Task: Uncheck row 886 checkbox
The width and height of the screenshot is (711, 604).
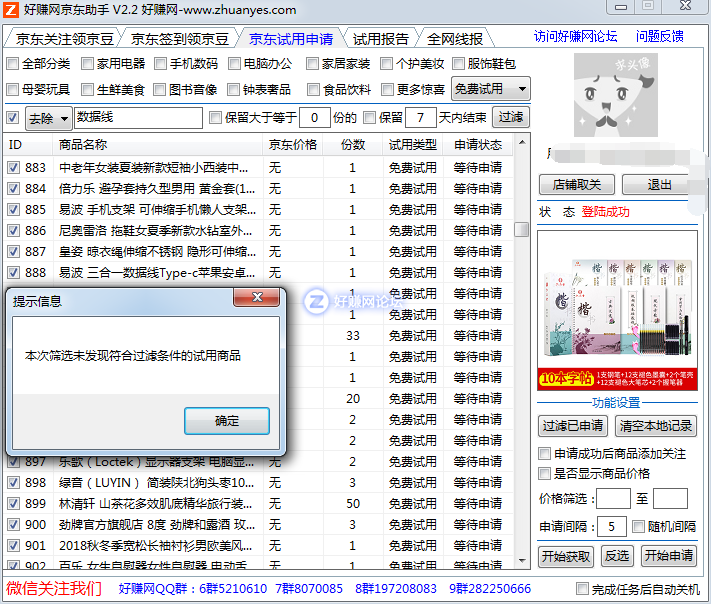Action: click(13, 230)
